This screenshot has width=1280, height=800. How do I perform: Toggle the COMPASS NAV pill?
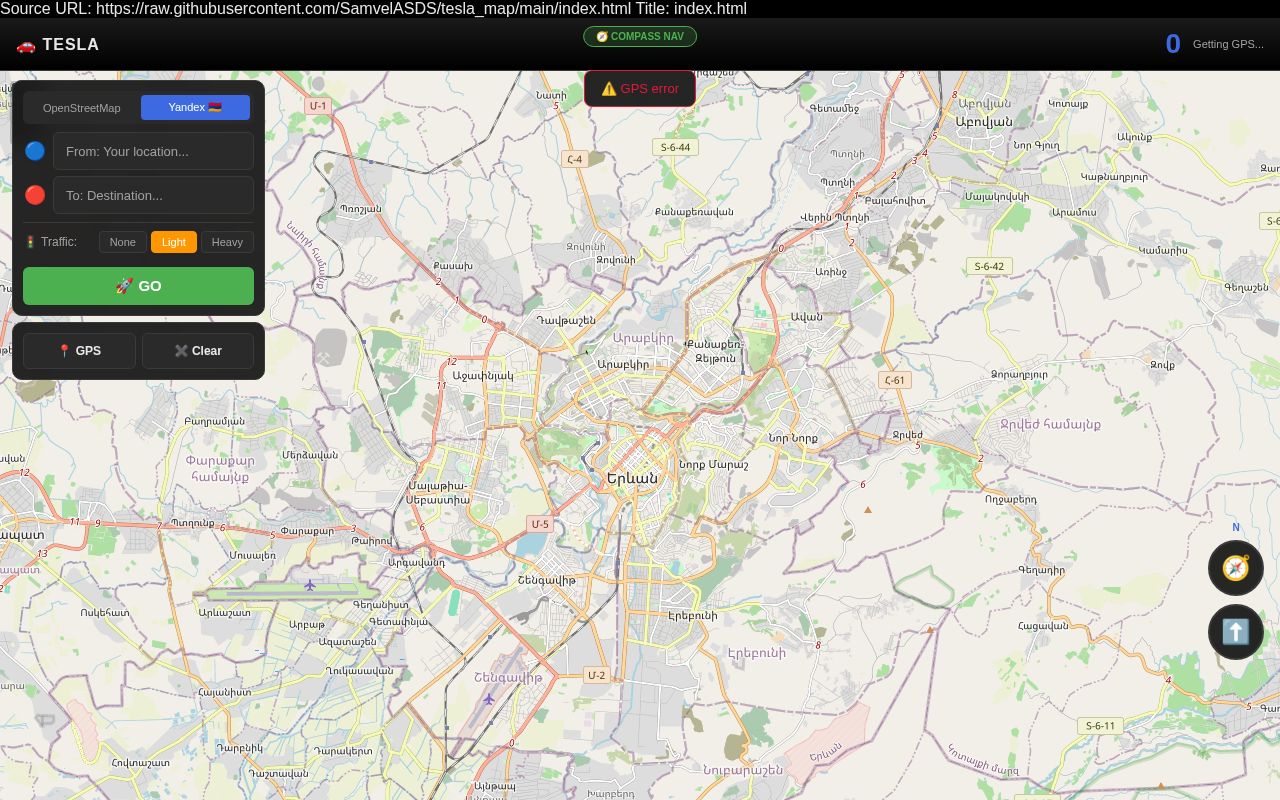pos(640,36)
